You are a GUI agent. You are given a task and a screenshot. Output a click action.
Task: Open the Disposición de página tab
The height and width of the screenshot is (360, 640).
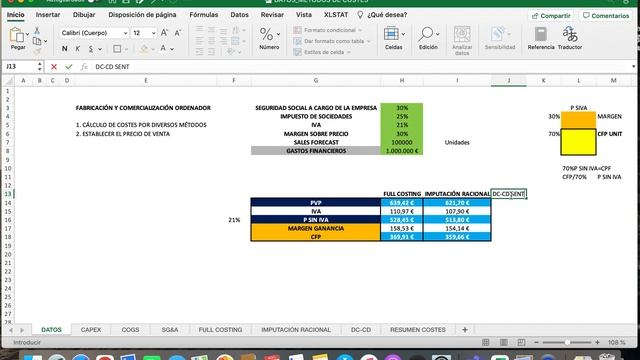tap(142, 15)
